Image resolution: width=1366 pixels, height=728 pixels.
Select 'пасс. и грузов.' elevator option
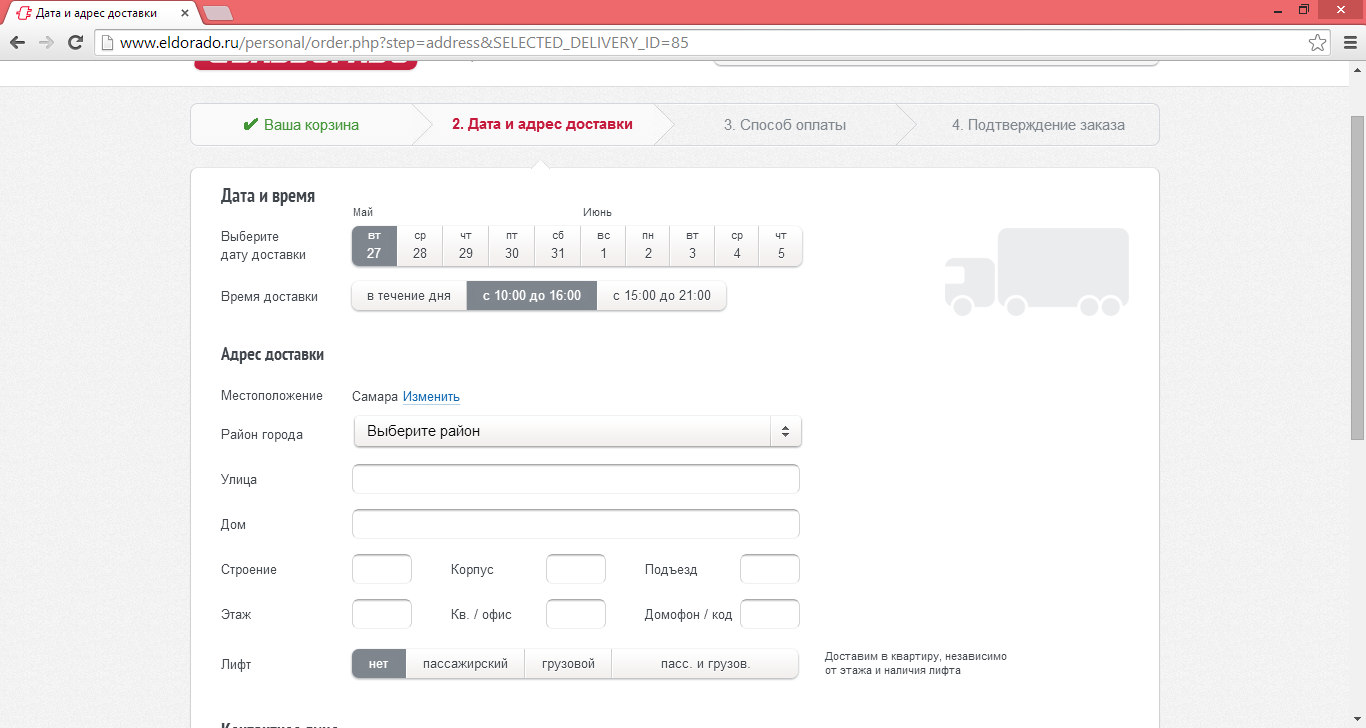click(705, 664)
